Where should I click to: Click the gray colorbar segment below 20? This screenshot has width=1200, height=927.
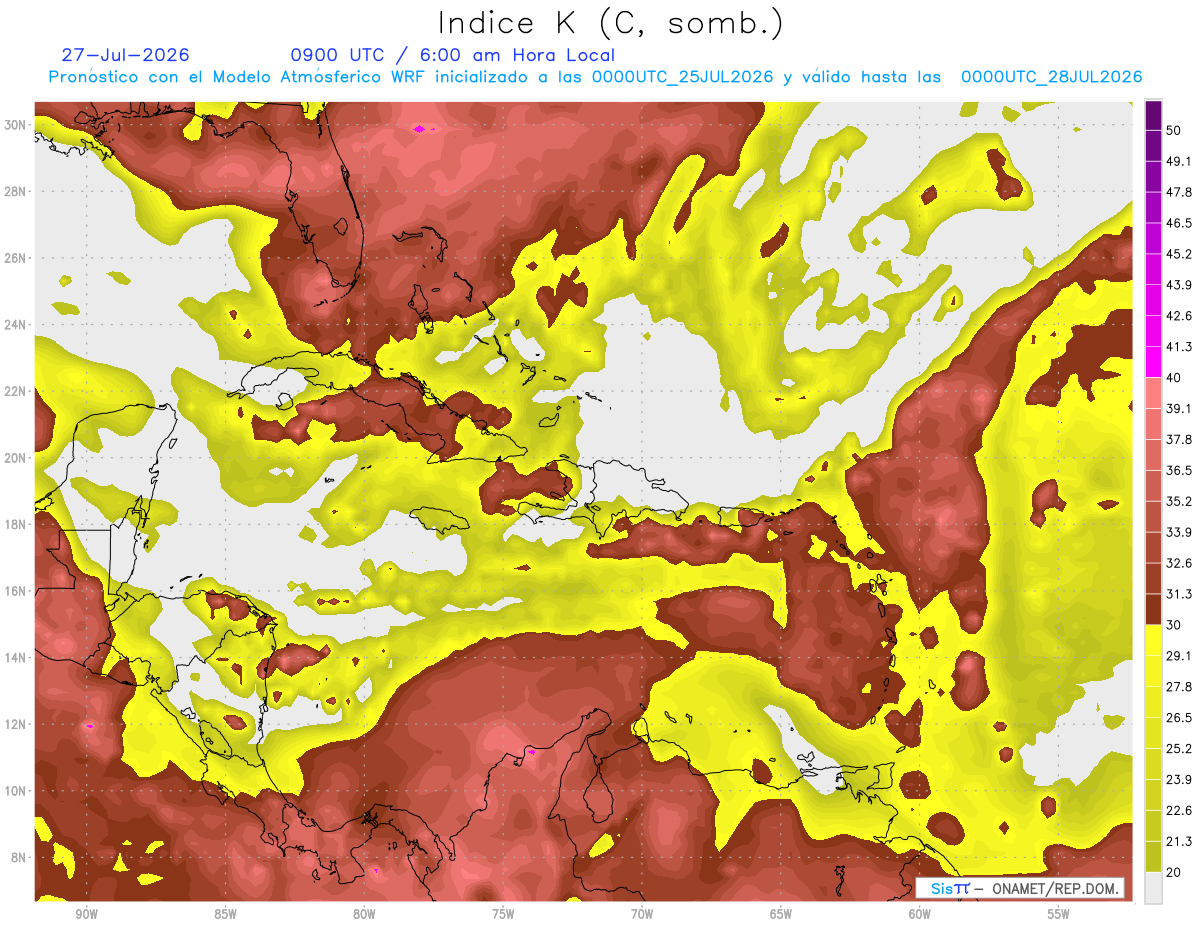(x=1153, y=888)
